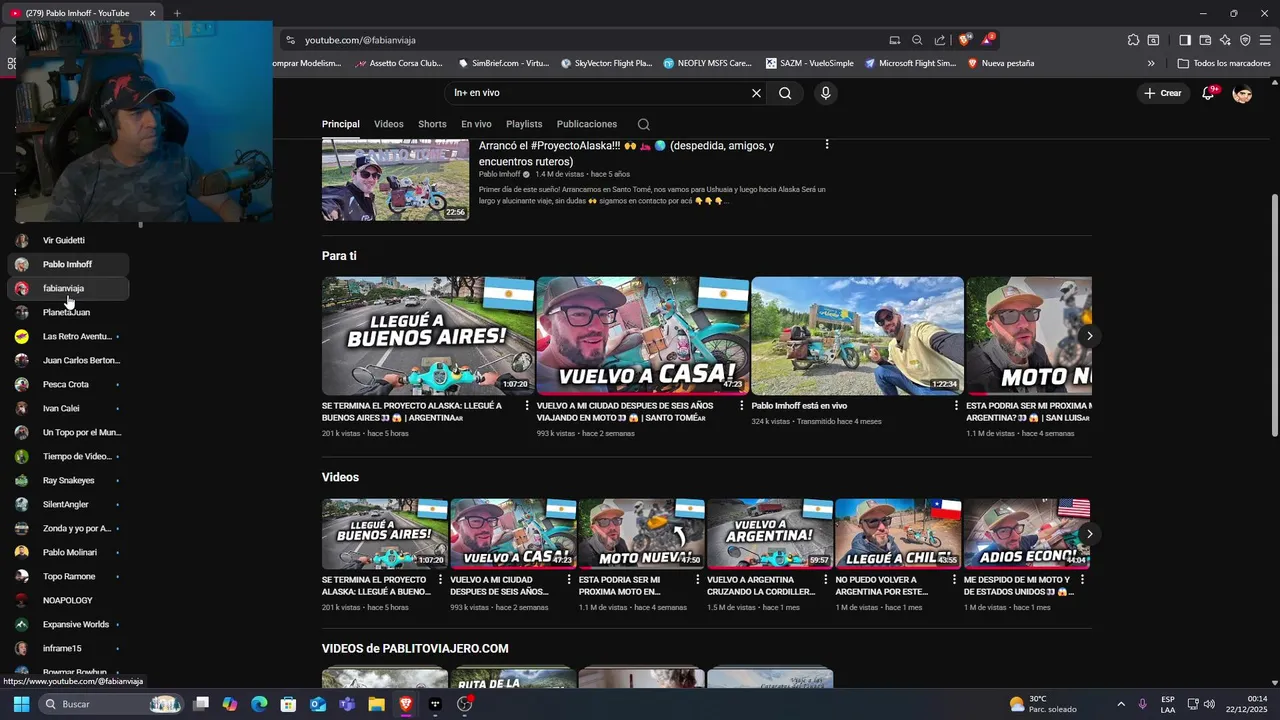Image resolution: width=1280 pixels, height=720 pixels.
Task: Click the cast screen icon in address bar
Action: pos(895,40)
